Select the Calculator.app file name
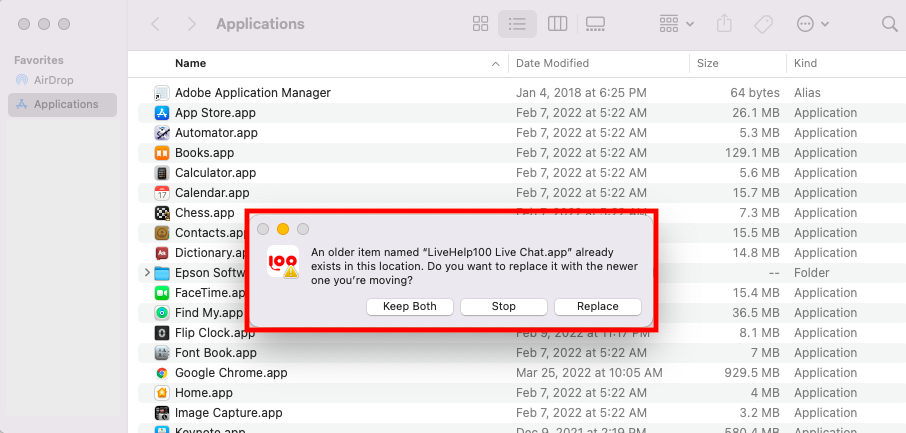The image size is (906, 433). coord(216,172)
